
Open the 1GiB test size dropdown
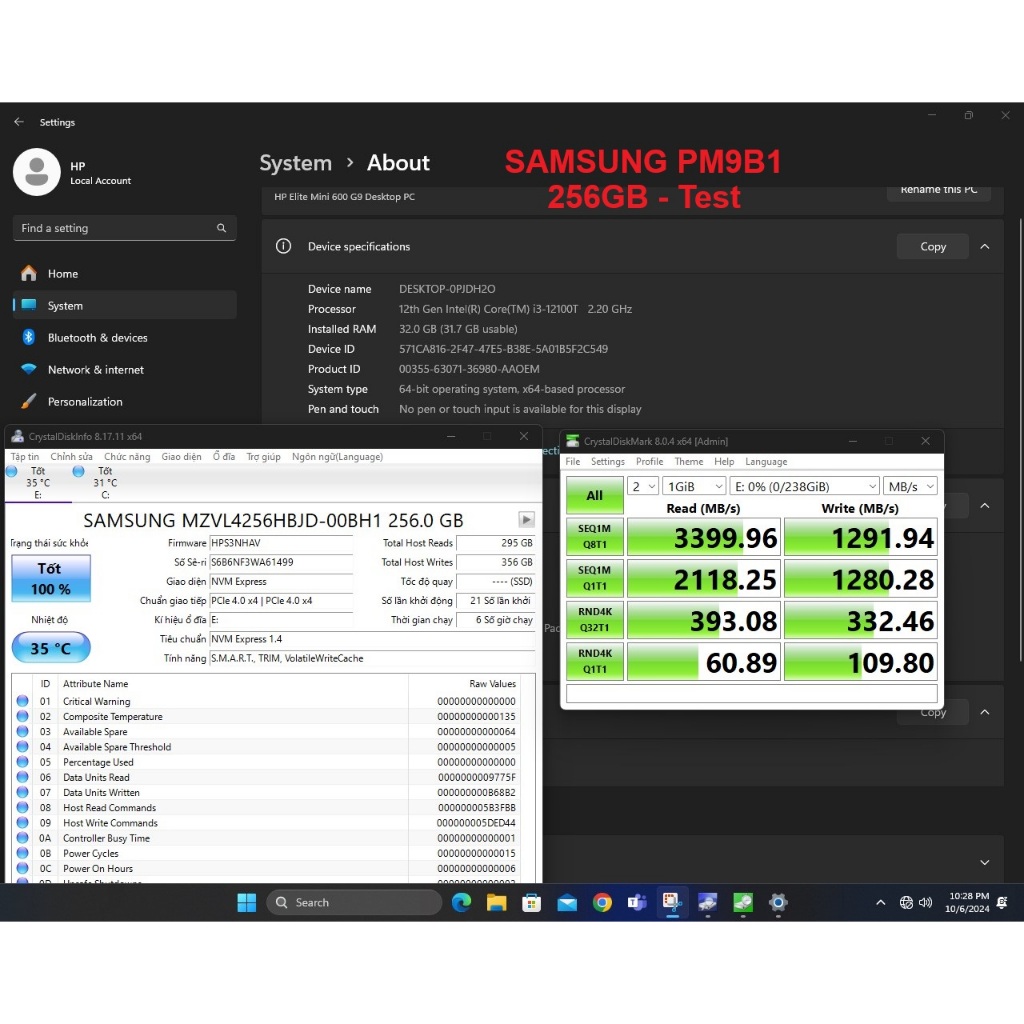pyautogui.click(x=693, y=486)
